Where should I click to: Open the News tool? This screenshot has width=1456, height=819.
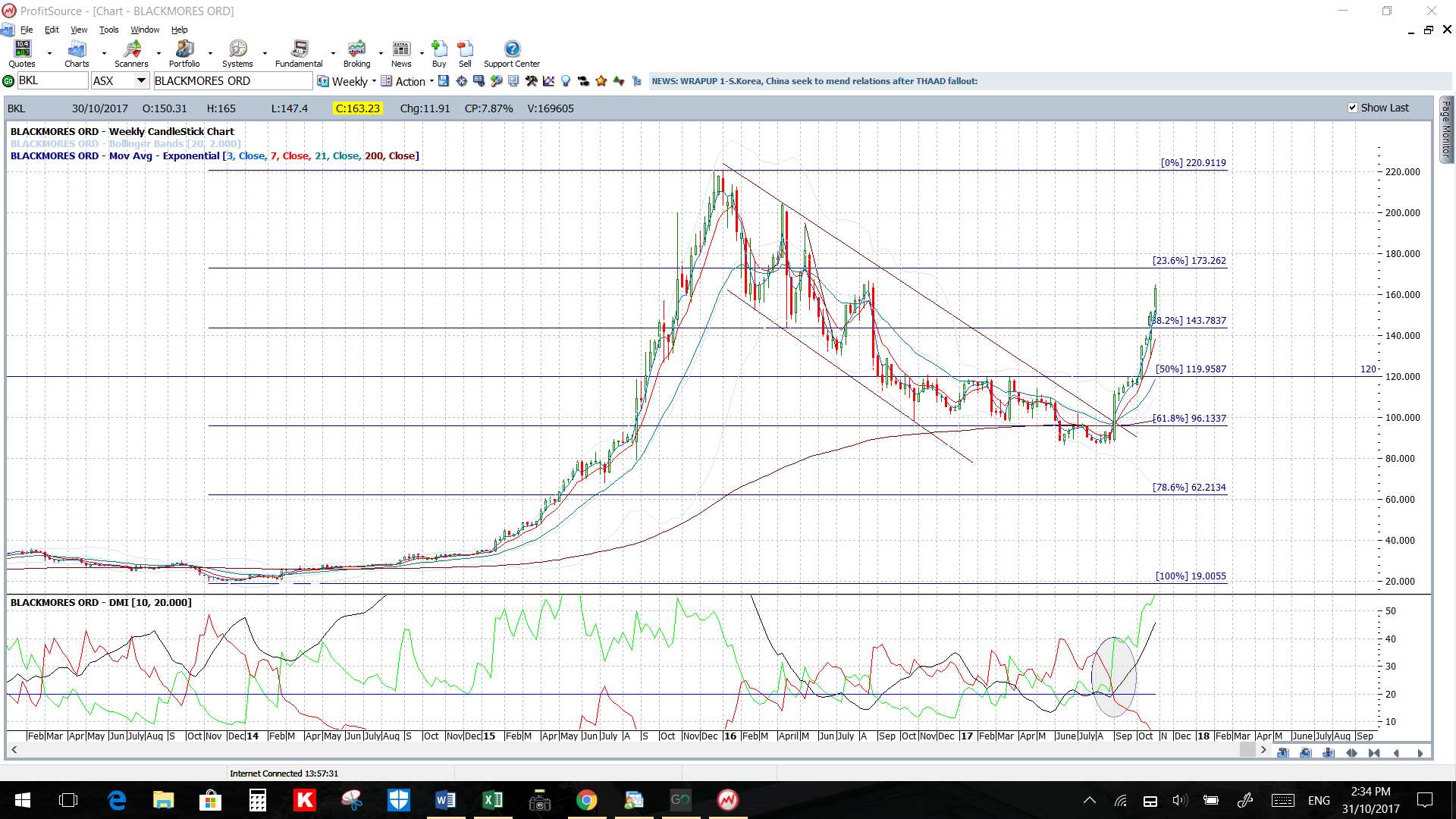(x=401, y=54)
